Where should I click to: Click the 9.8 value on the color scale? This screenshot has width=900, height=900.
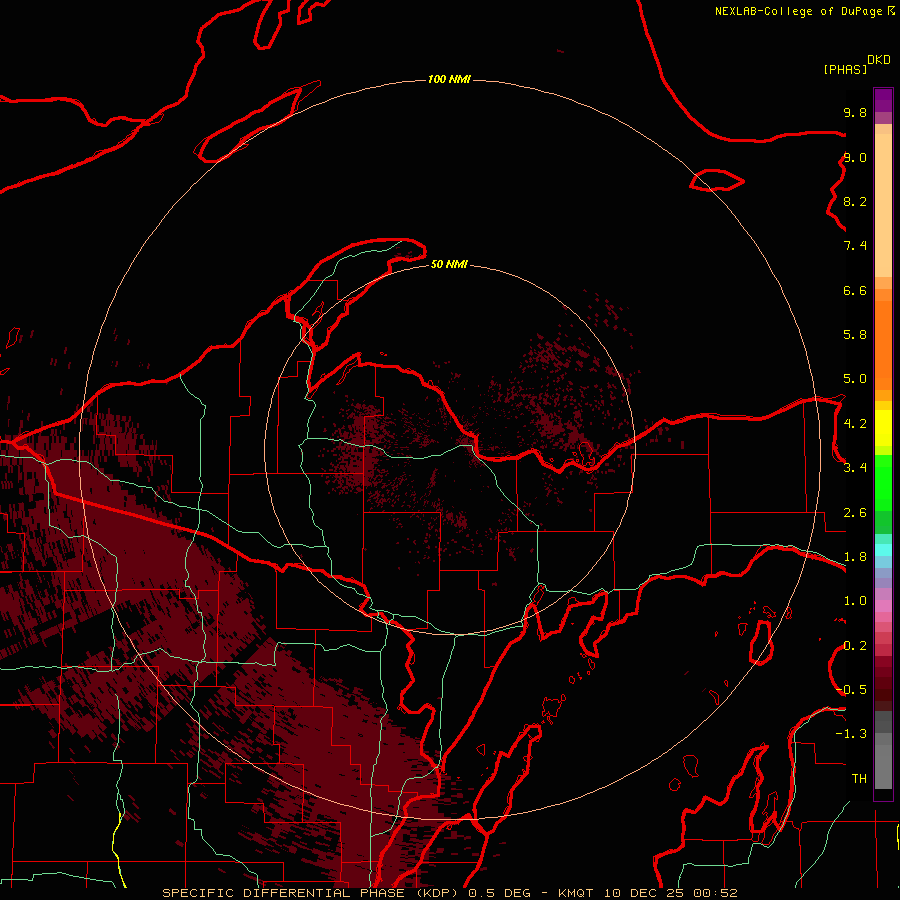855,112
